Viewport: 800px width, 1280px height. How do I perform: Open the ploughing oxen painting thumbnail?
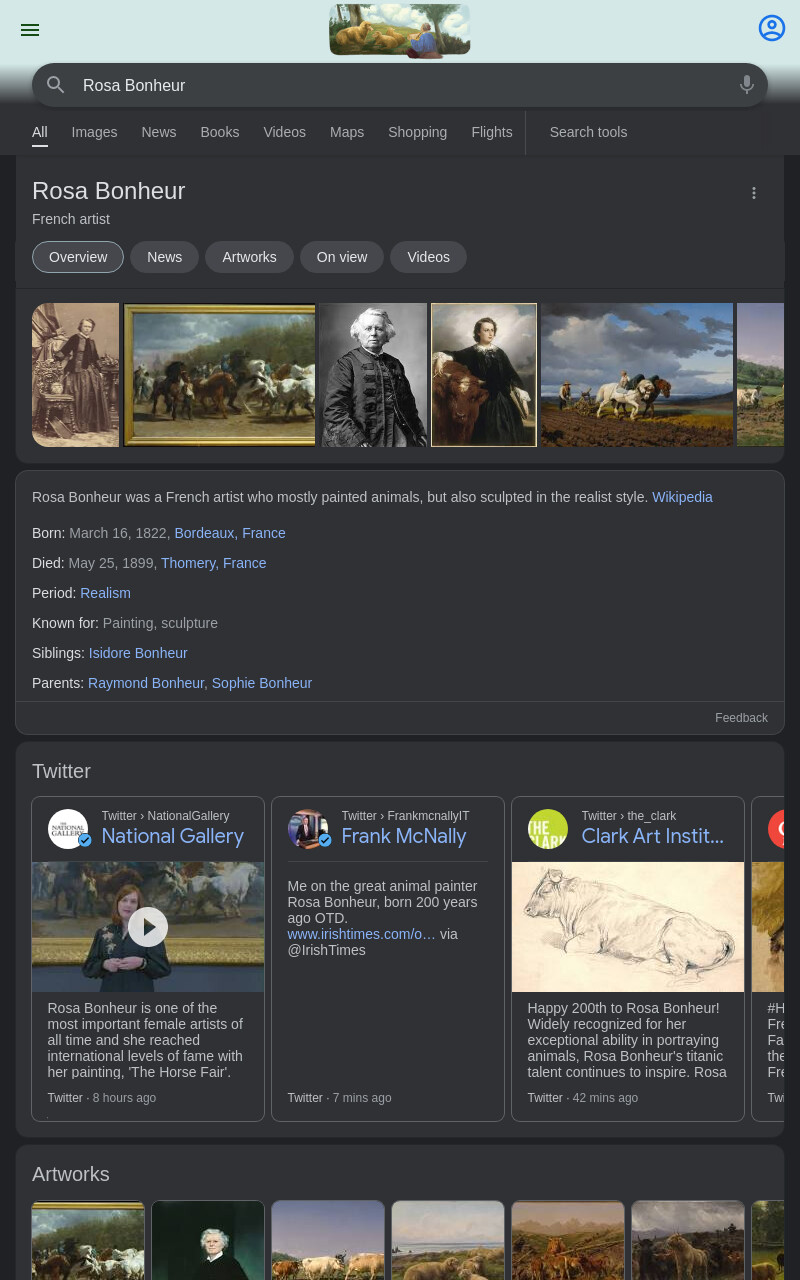(x=637, y=375)
